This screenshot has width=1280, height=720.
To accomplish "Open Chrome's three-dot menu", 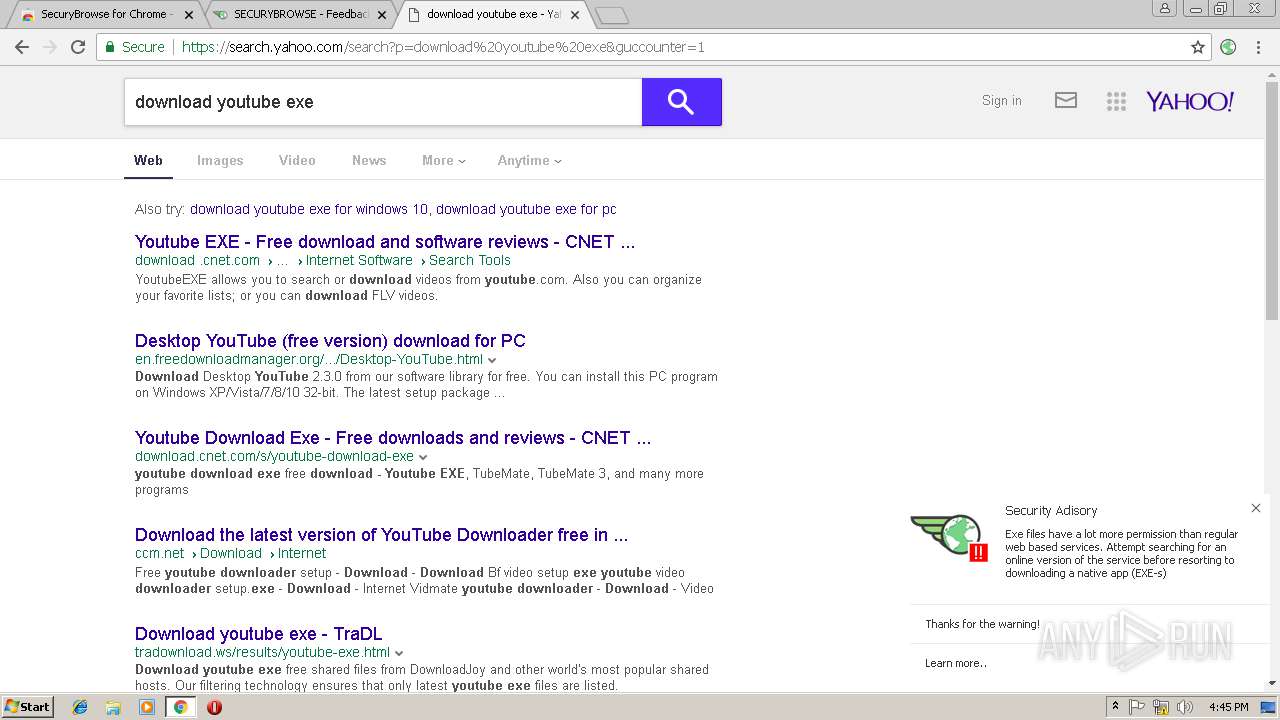I will pos(1258,47).
